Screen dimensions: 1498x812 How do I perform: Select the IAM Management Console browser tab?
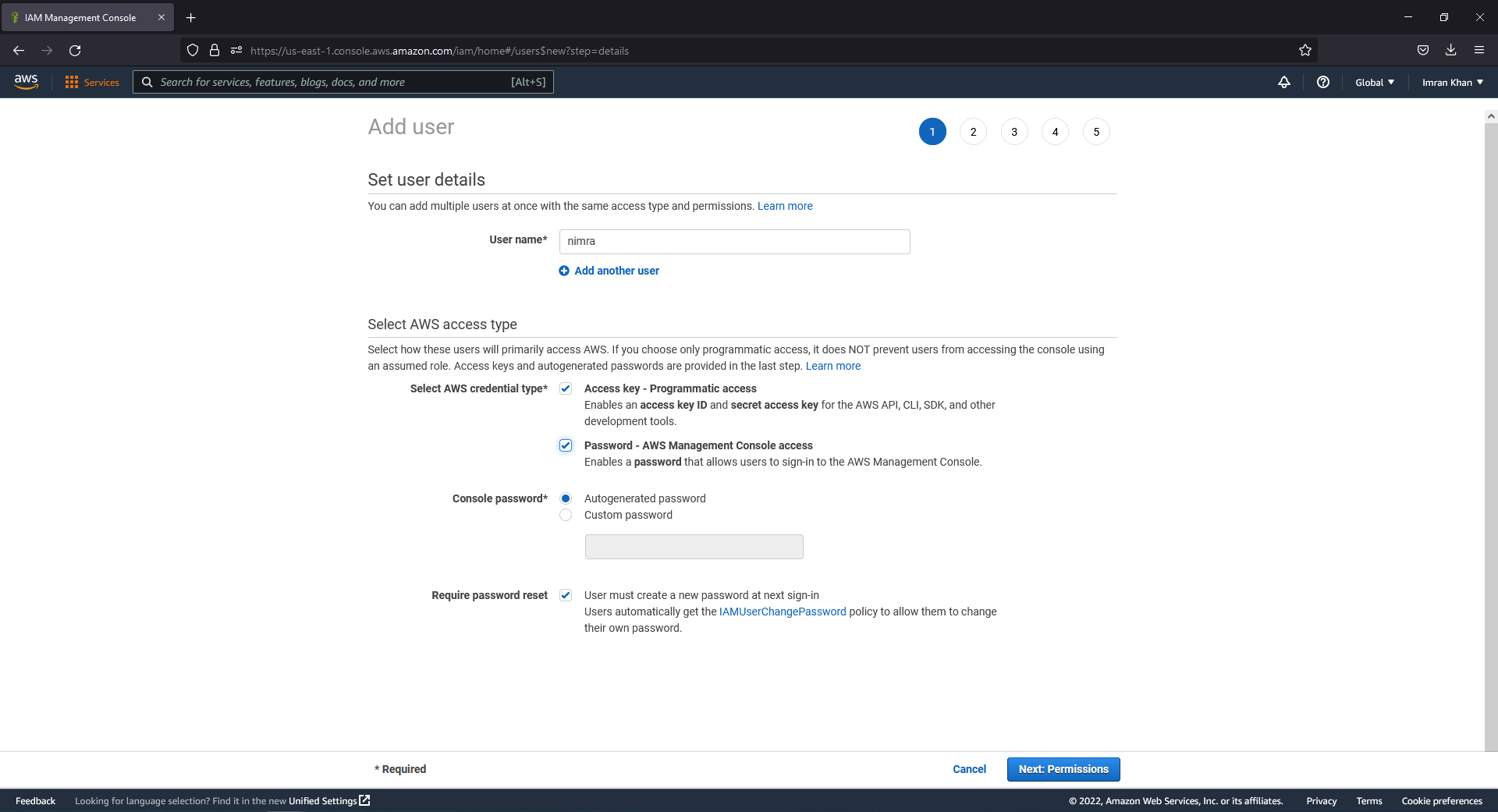(82, 16)
